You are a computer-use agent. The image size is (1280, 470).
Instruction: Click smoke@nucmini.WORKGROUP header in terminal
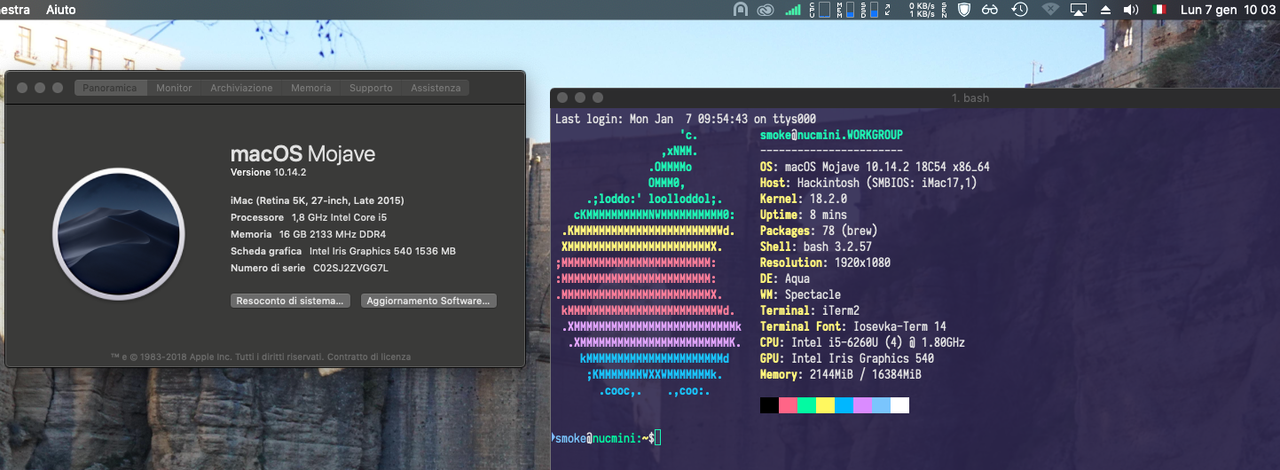831,135
